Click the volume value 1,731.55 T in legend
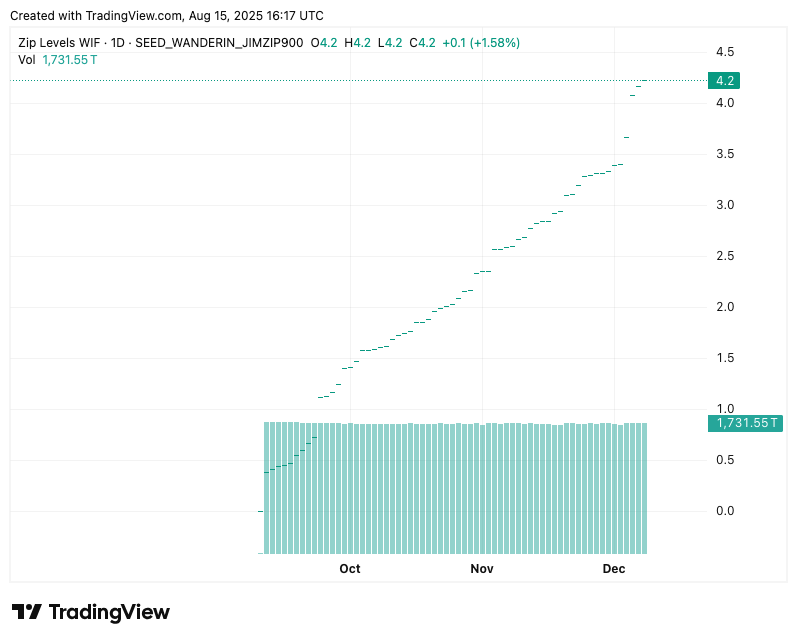This screenshot has height=642, width=797. pyautogui.click(x=70, y=59)
